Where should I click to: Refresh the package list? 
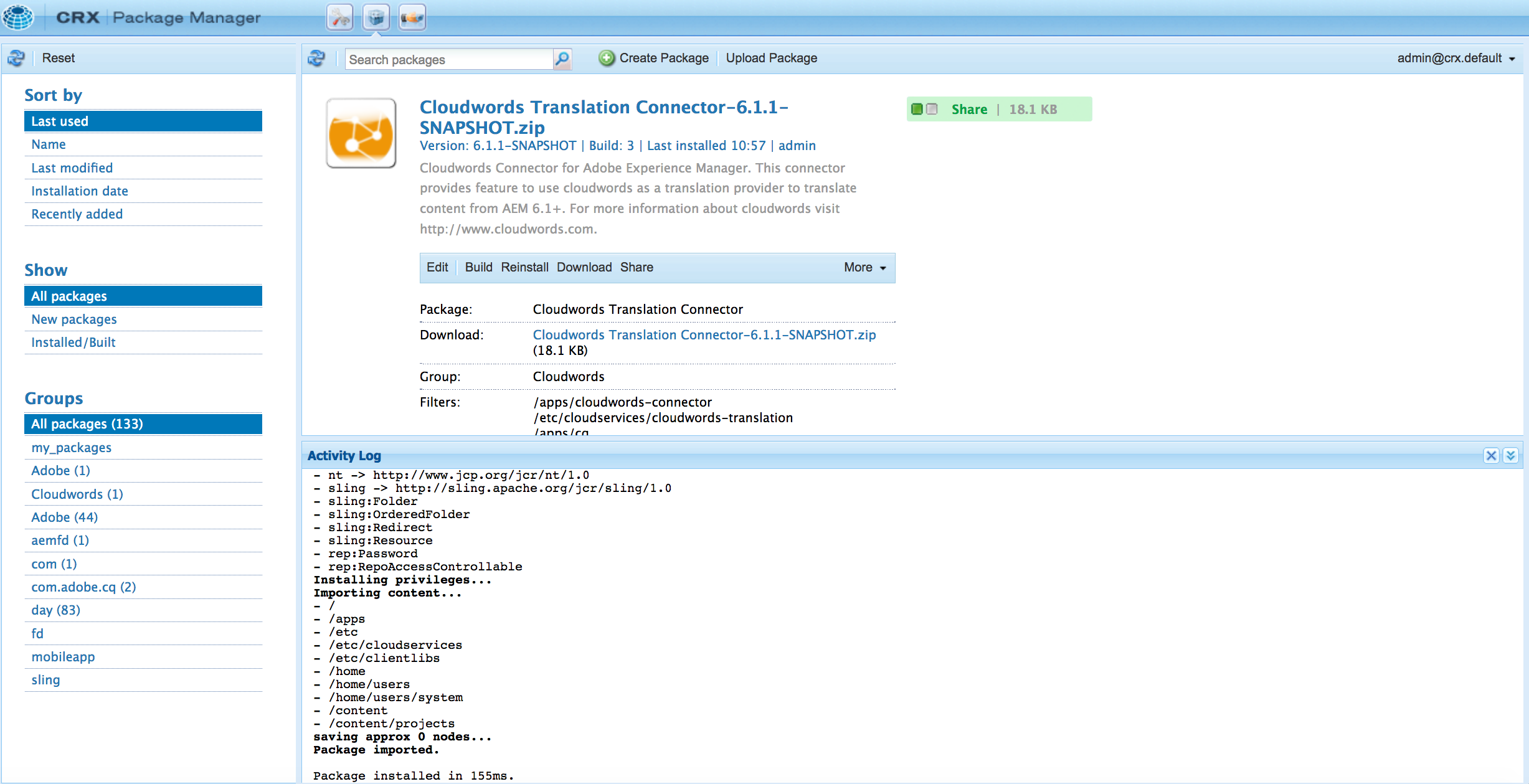(316, 59)
